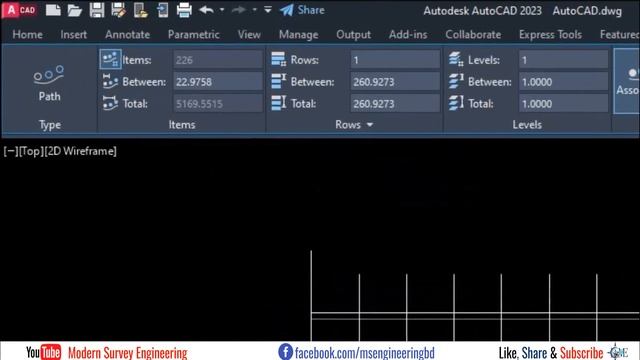Click the facebook.com/msengineeringbd link
Screen dimensions: 640x360
pos(364,353)
